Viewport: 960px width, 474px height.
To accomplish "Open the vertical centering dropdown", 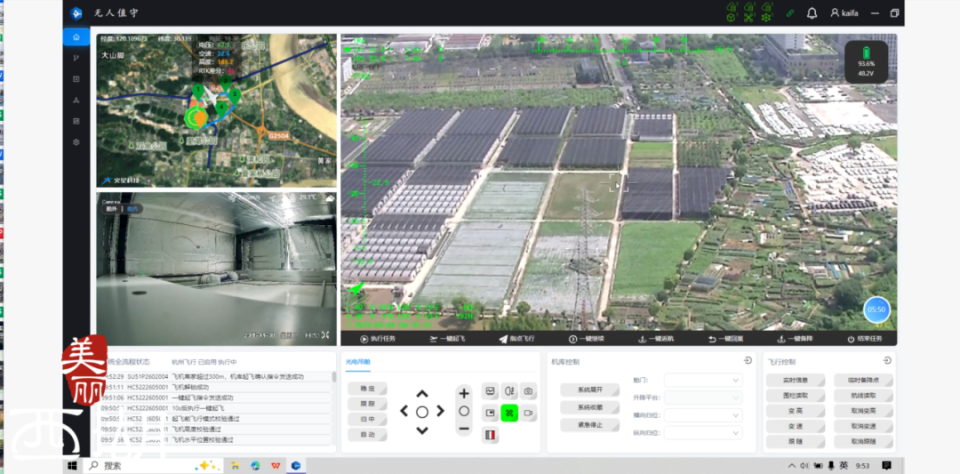I will 703,432.
